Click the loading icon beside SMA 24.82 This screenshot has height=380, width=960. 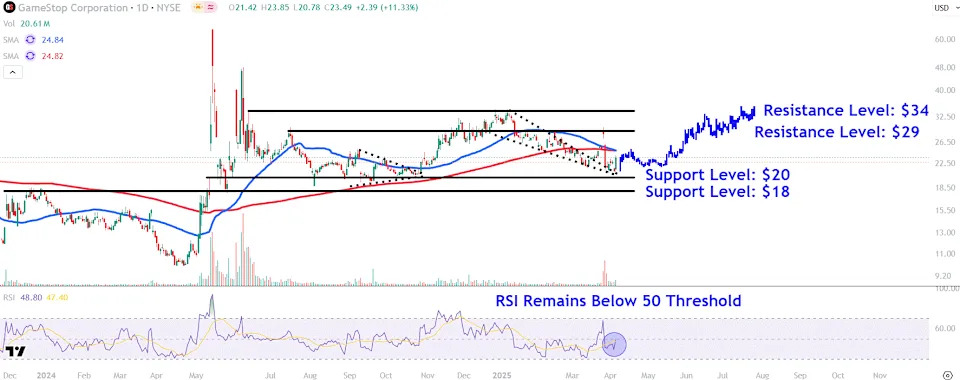(29, 56)
